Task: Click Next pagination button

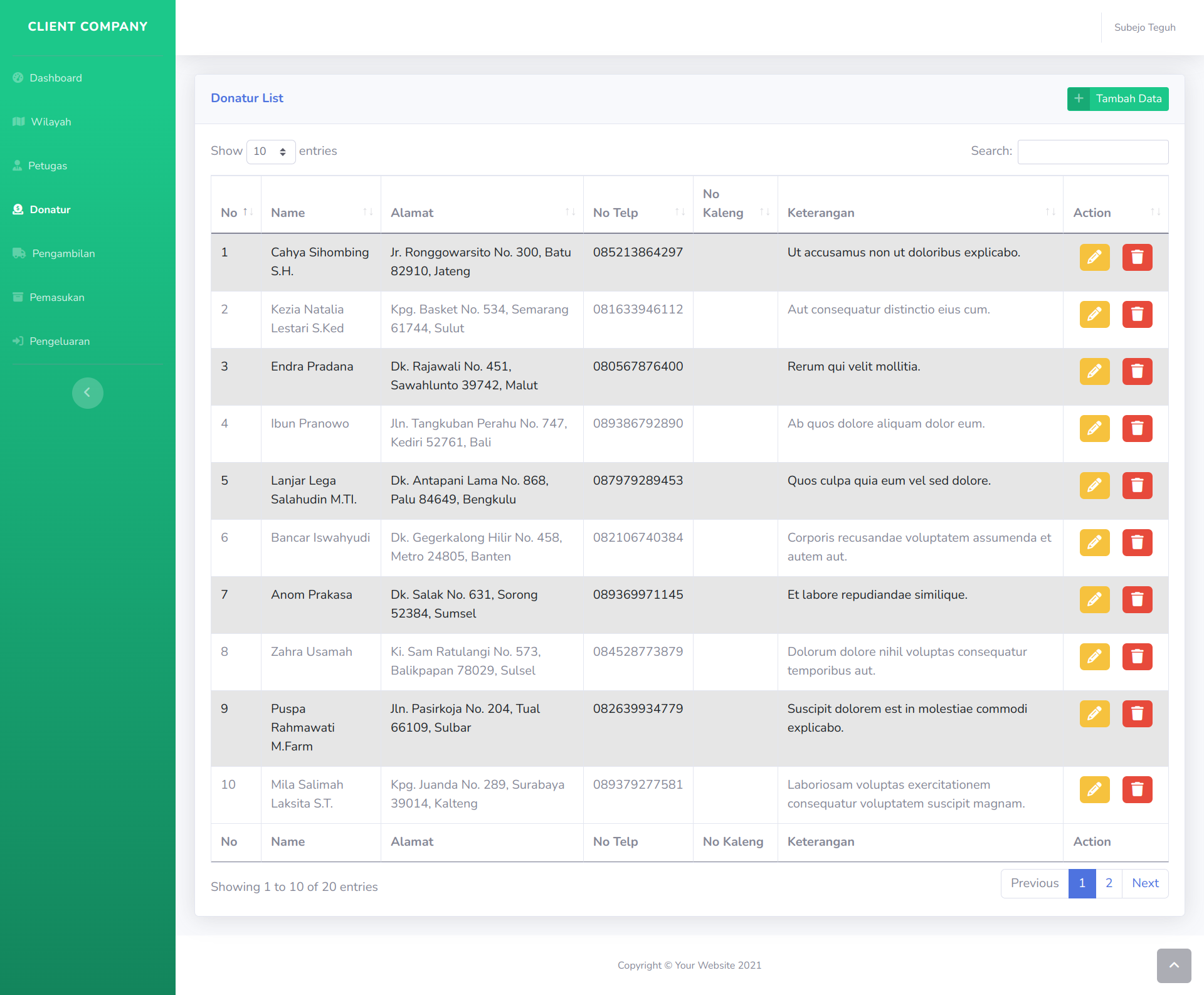Action: (x=1145, y=883)
